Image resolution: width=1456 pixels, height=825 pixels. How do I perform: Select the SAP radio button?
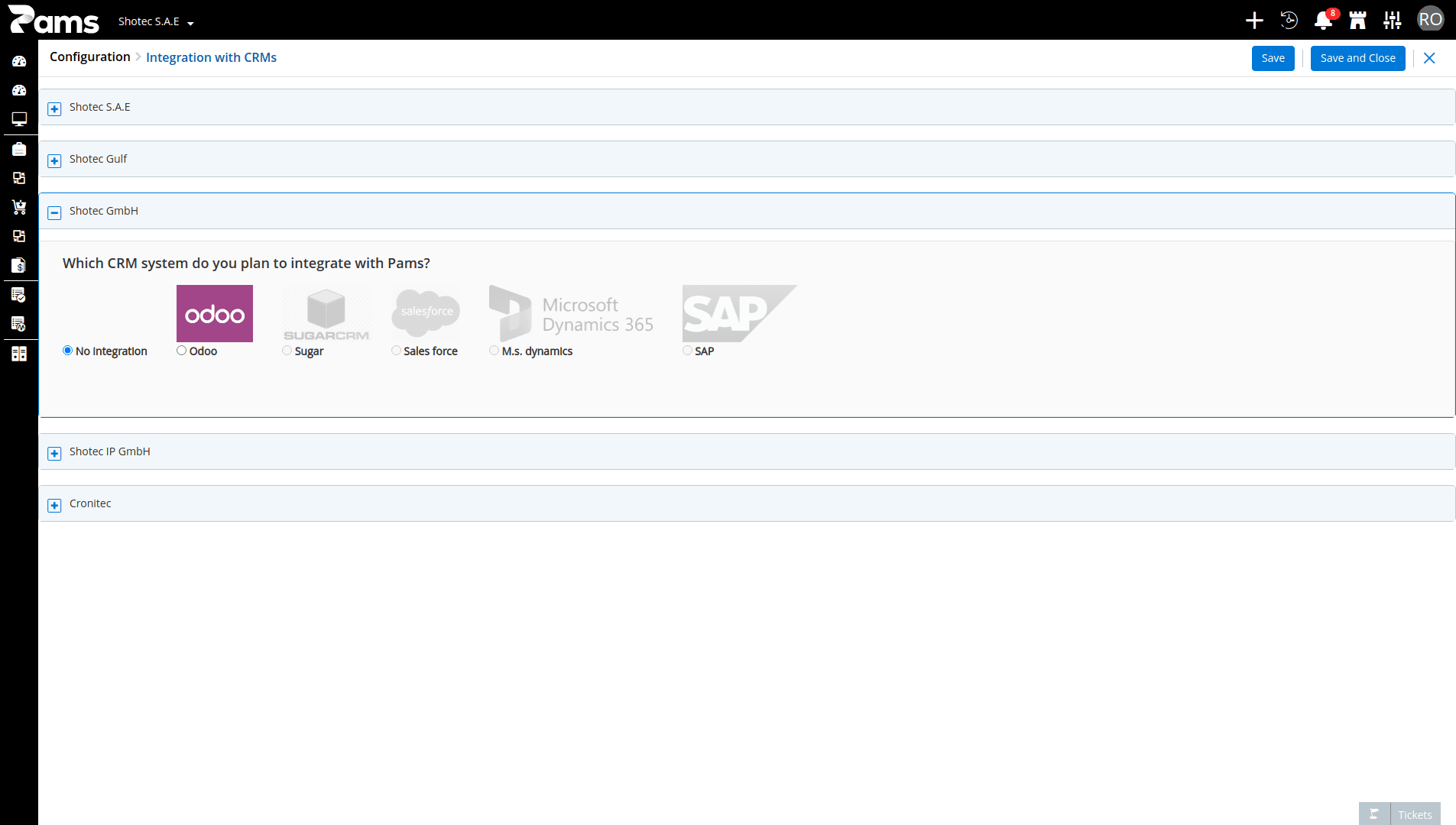pyautogui.click(x=687, y=351)
